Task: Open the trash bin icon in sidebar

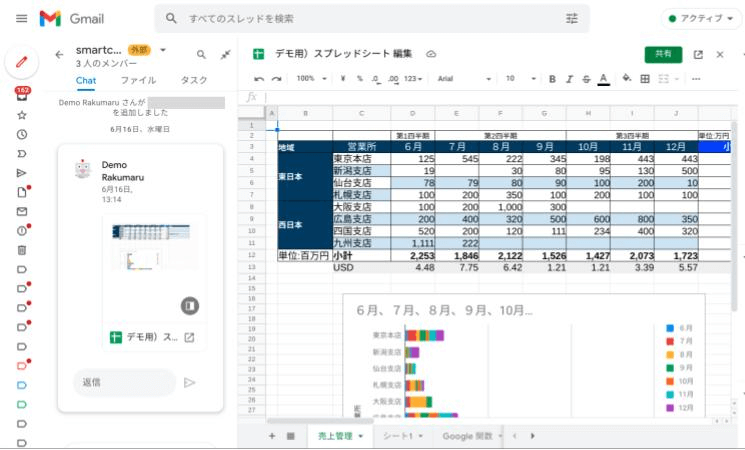Action: click(22, 250)
